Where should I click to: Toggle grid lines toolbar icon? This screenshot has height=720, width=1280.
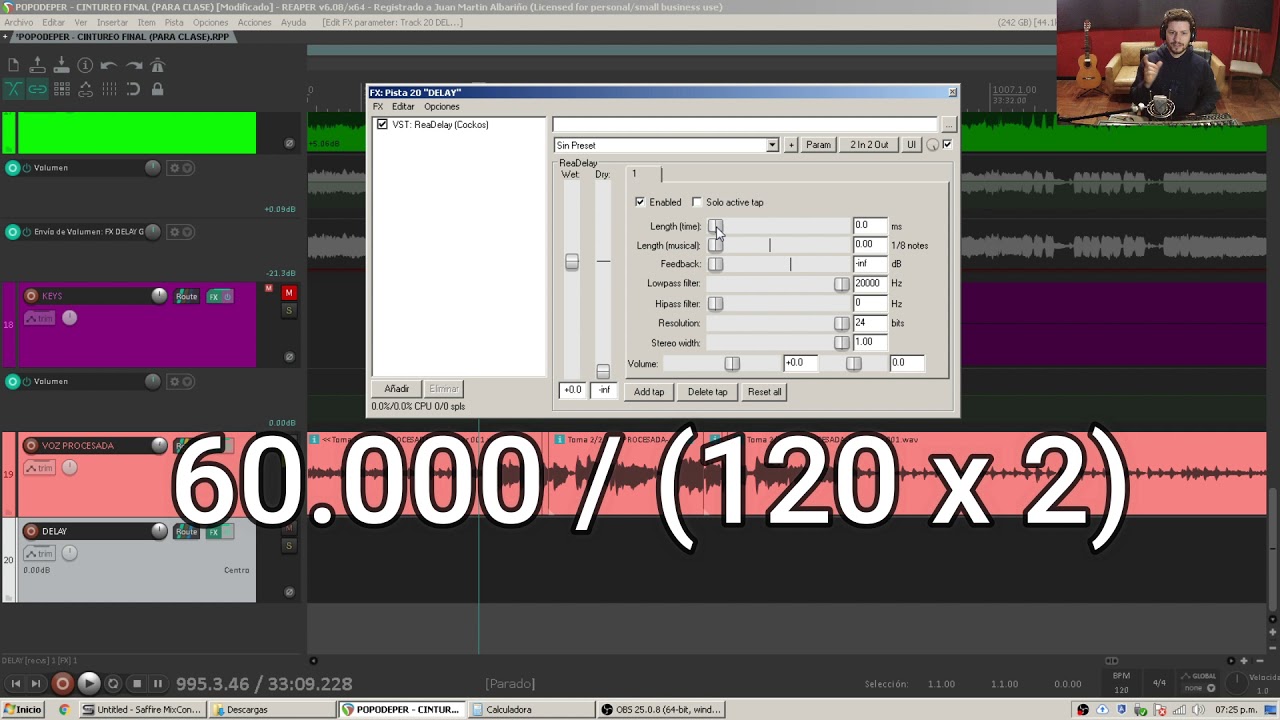point(109,89)
